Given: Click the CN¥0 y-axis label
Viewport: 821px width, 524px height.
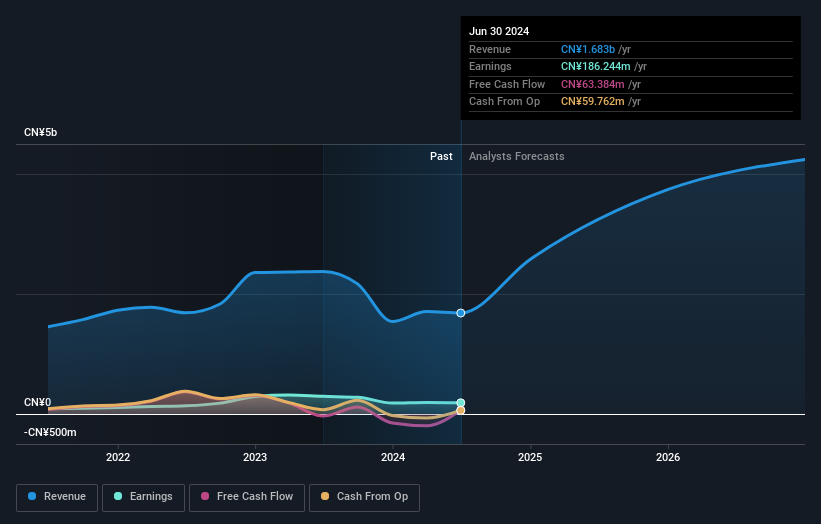Looking at the screenshot, I should coord(38,403).
